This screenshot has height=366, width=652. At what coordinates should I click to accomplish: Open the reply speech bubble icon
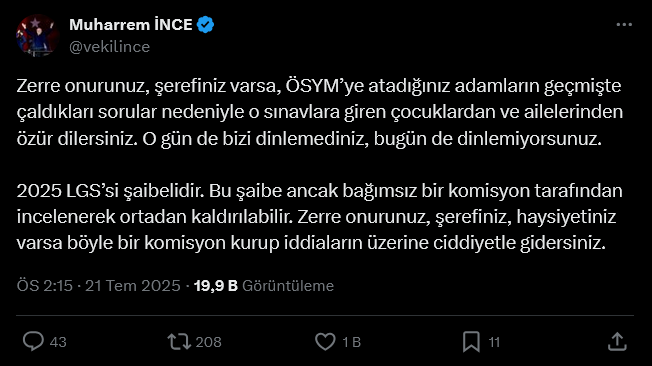33,341
